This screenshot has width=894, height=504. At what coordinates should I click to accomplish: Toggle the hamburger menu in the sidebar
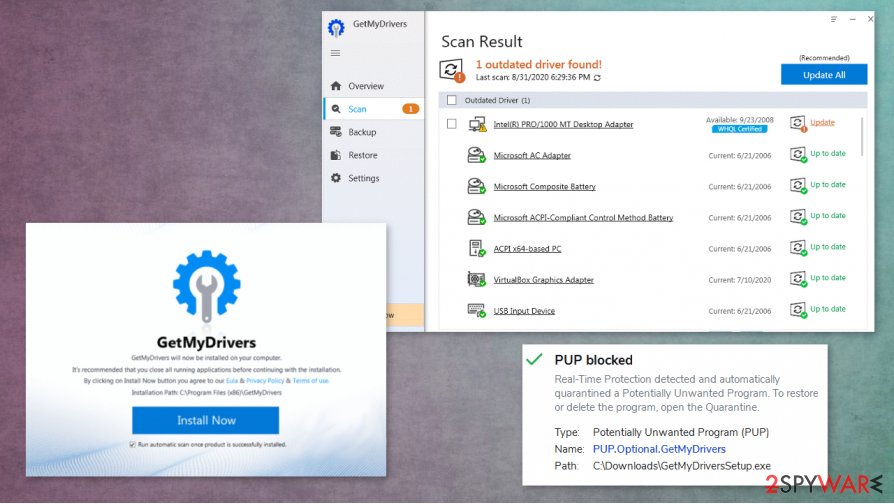[x=335, y=53]
